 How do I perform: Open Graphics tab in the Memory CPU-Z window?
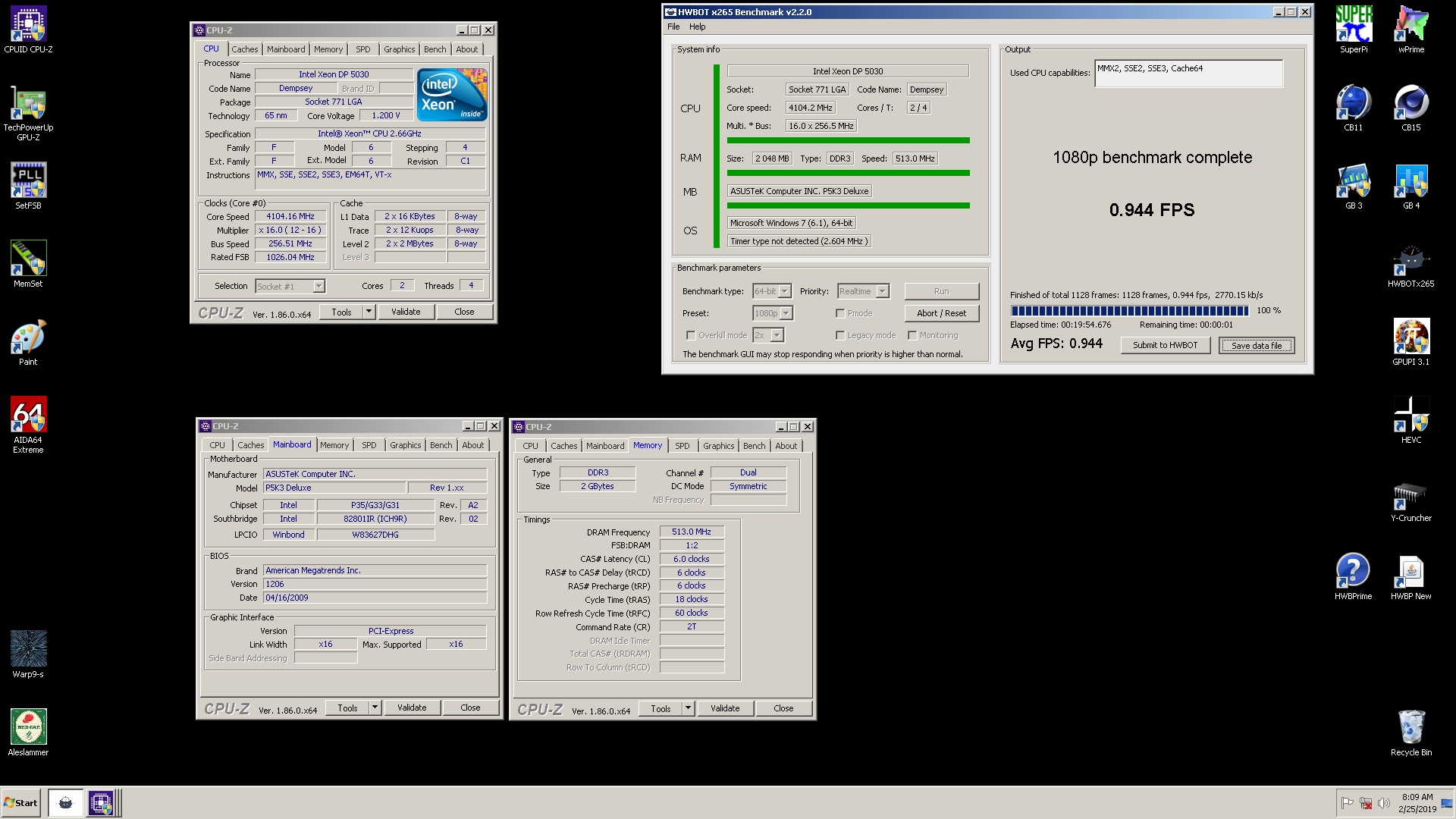pos(718,446)
